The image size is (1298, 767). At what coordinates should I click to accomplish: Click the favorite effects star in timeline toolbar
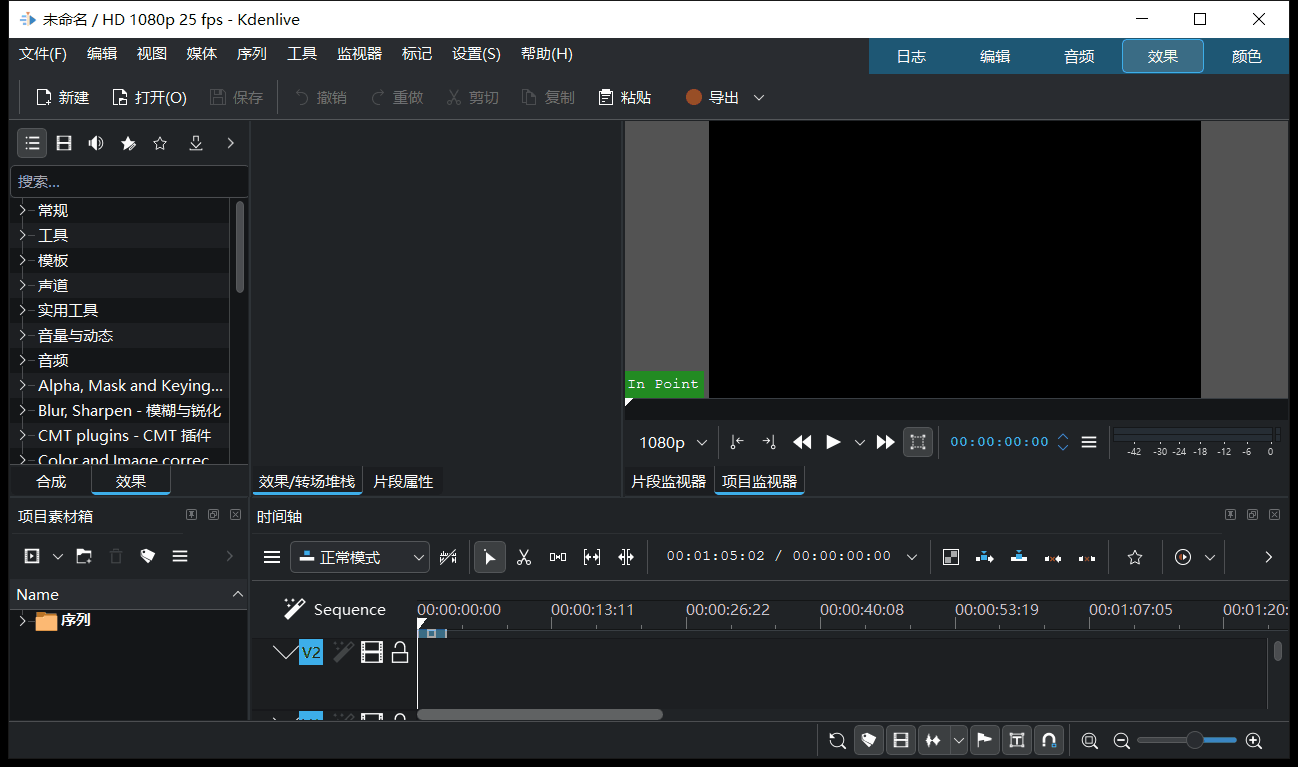[1135, 557]
